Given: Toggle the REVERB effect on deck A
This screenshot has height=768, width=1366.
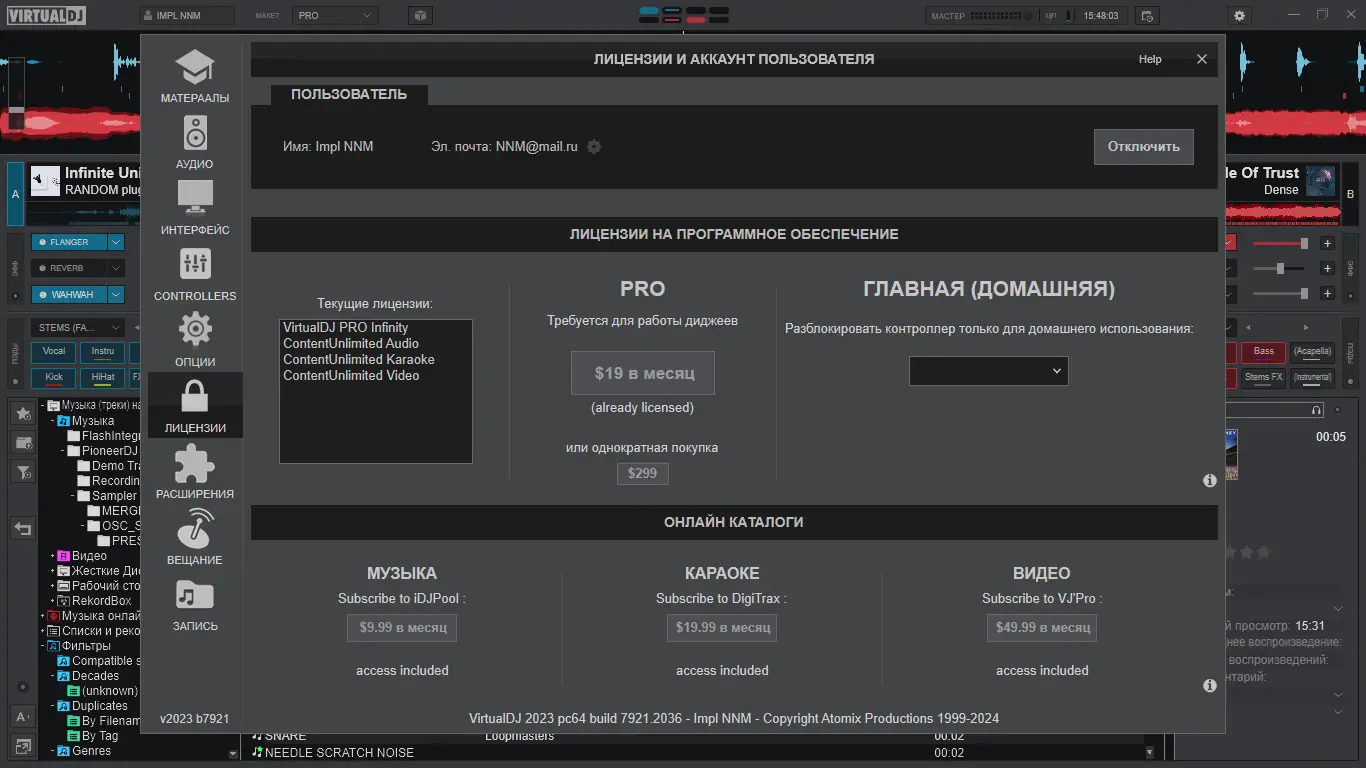Looking at the screenshot, I should [x=69, y=268].
